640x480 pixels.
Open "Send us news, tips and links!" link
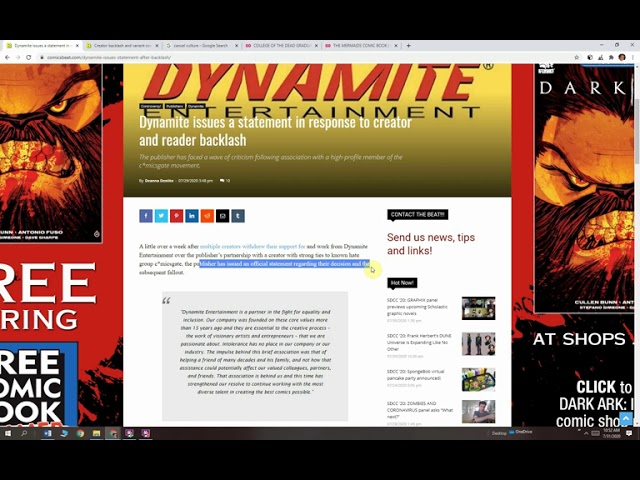point(430,244)
